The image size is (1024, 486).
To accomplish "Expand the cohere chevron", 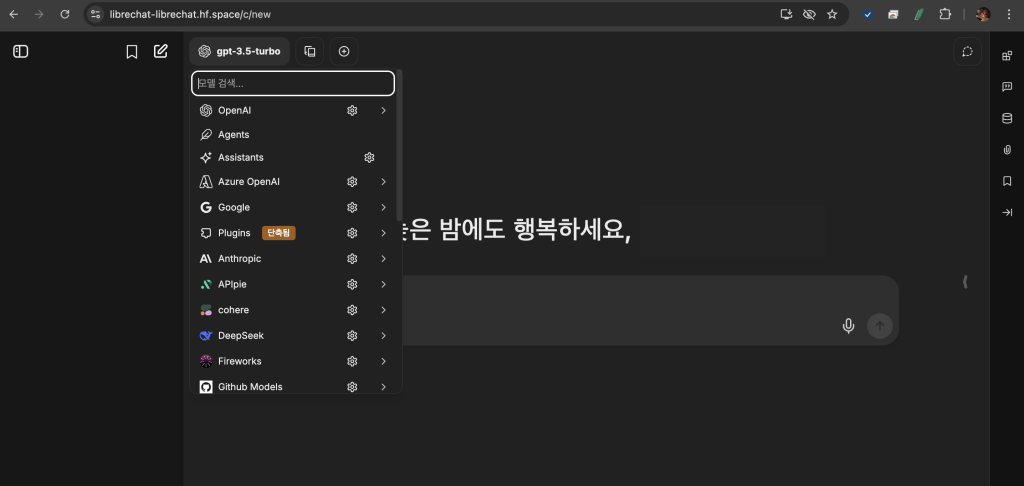I will point(383,310).
